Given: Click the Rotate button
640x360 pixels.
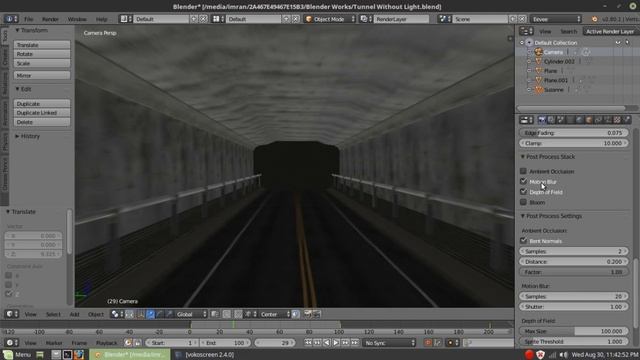Looking at the screenshot, I should (42, 54).
